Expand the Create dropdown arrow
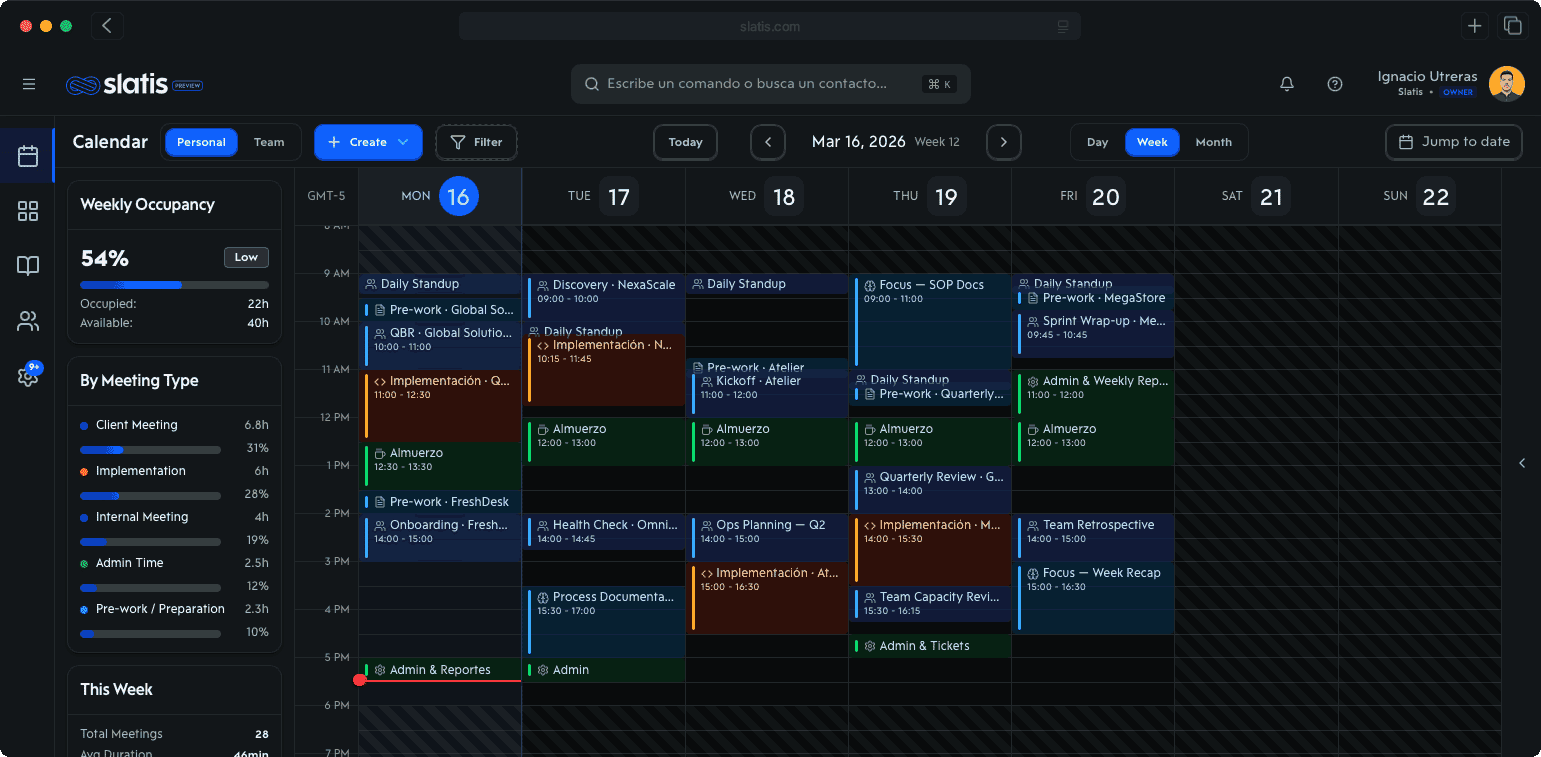1541x757 pixels. [402, 142]
